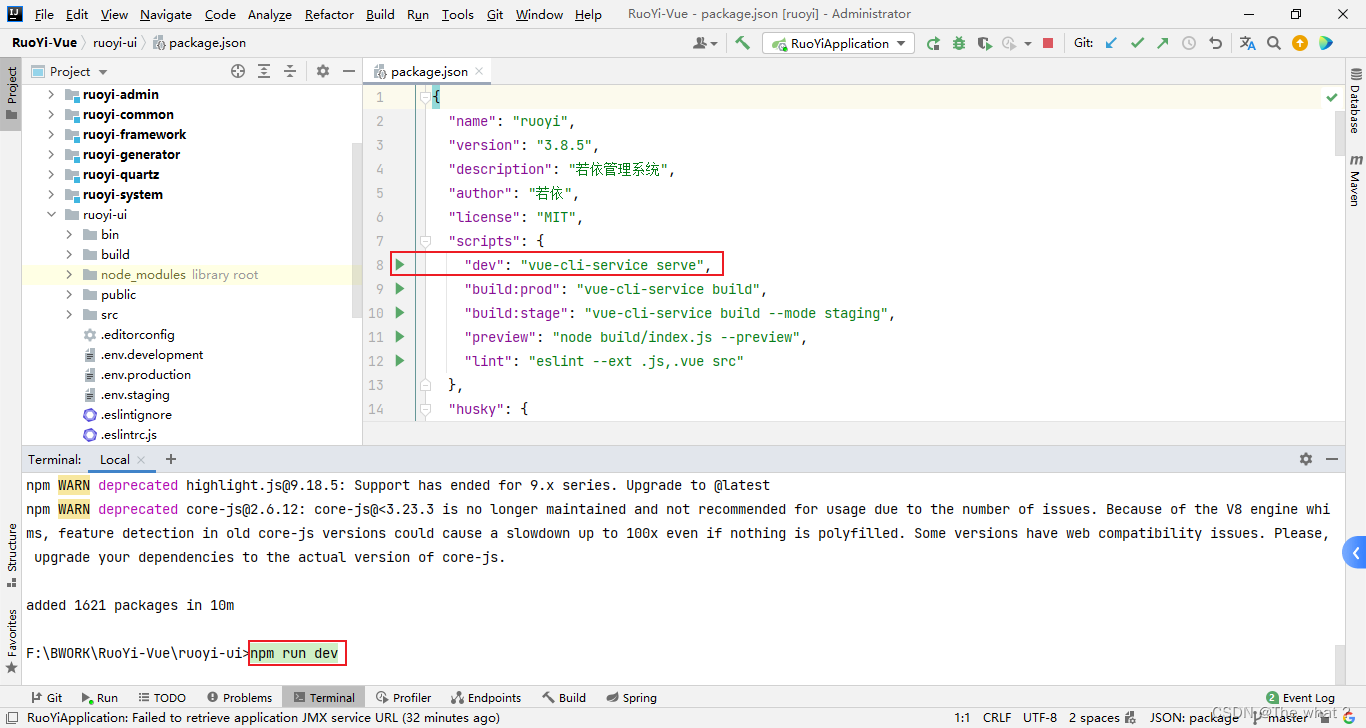This screenshot has height=728, width=1366.
Task: Open the Problems tool window
Action: [x=239, y=698]
